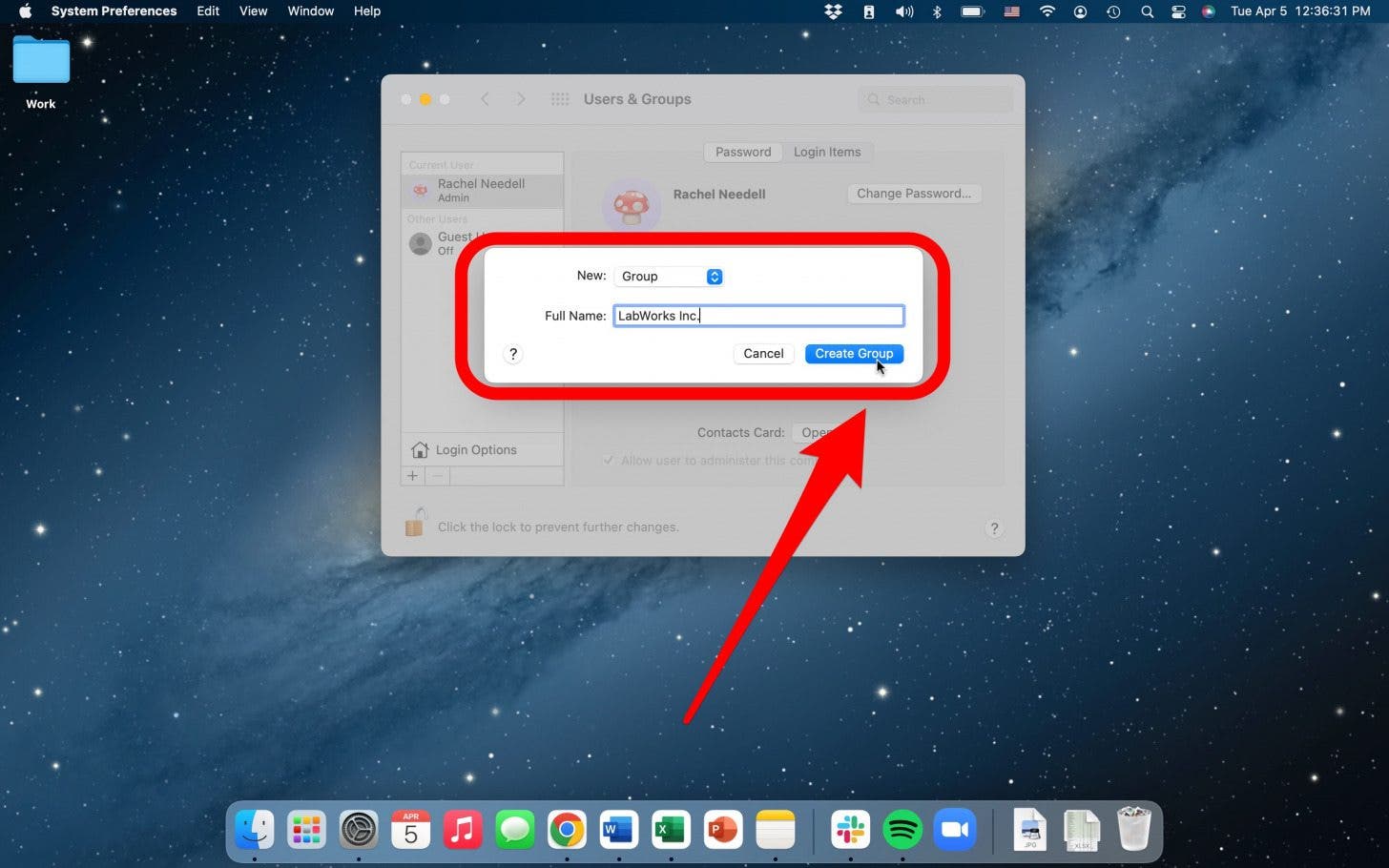Show all preferences grid button

click(x=560, y=99)
